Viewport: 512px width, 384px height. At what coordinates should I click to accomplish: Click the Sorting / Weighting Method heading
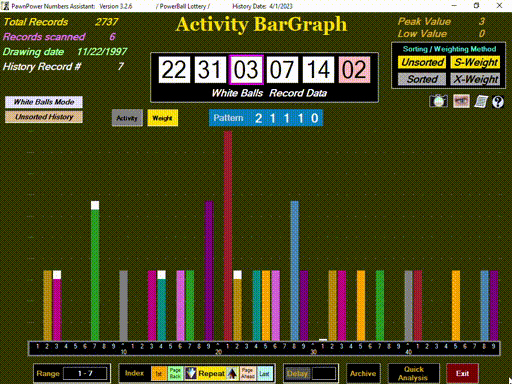(x=449, y=49)
